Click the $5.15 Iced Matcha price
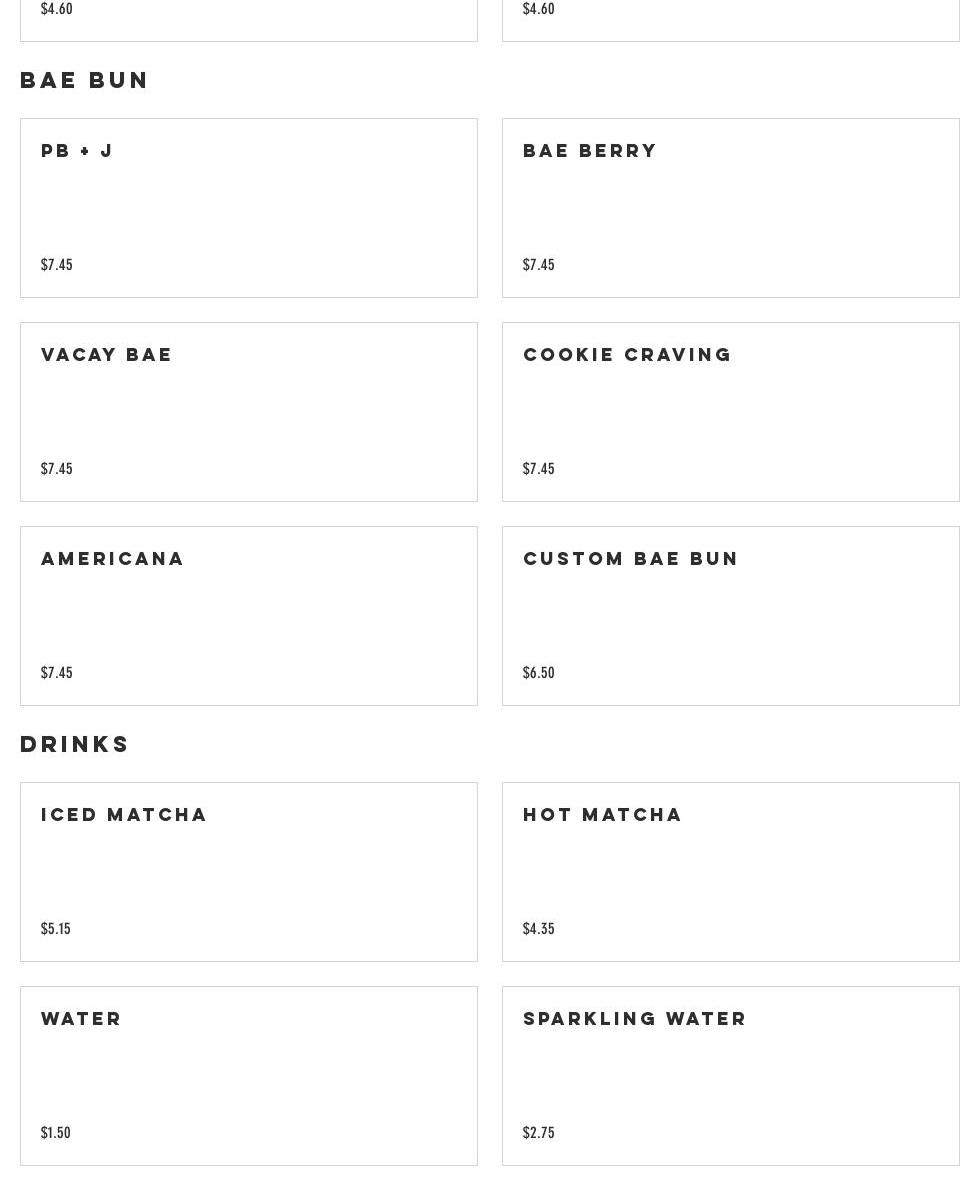This screenshot has height=1186, width=965. pyautogui.click(x=56, y=929)
